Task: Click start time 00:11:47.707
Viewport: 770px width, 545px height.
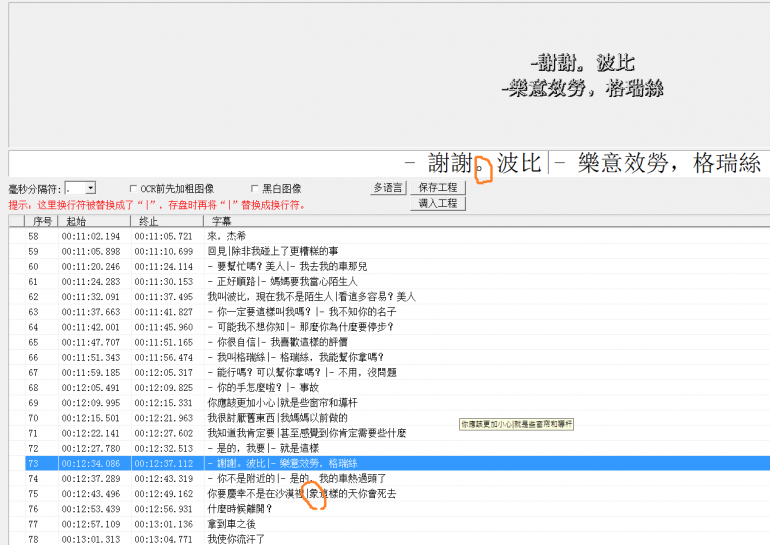Action: [x=91, y=342]
